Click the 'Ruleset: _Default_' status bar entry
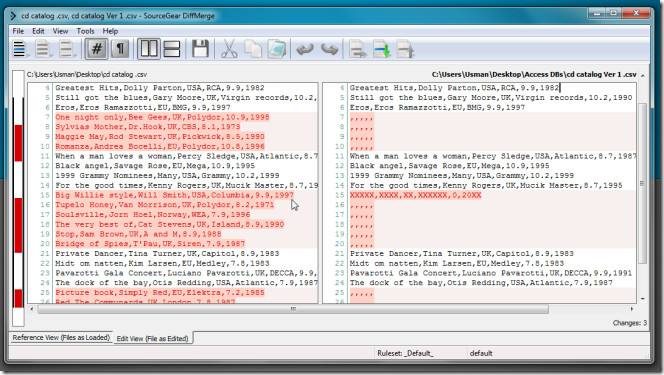 tap(405, 353)
